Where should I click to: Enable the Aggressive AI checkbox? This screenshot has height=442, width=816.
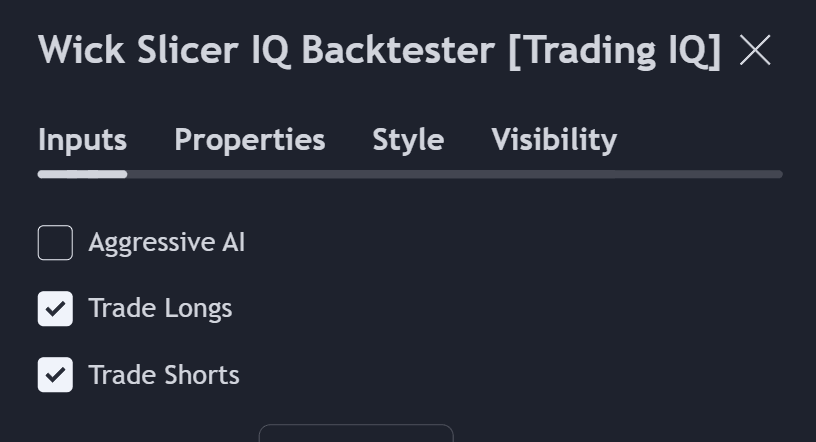click(55, 243)
